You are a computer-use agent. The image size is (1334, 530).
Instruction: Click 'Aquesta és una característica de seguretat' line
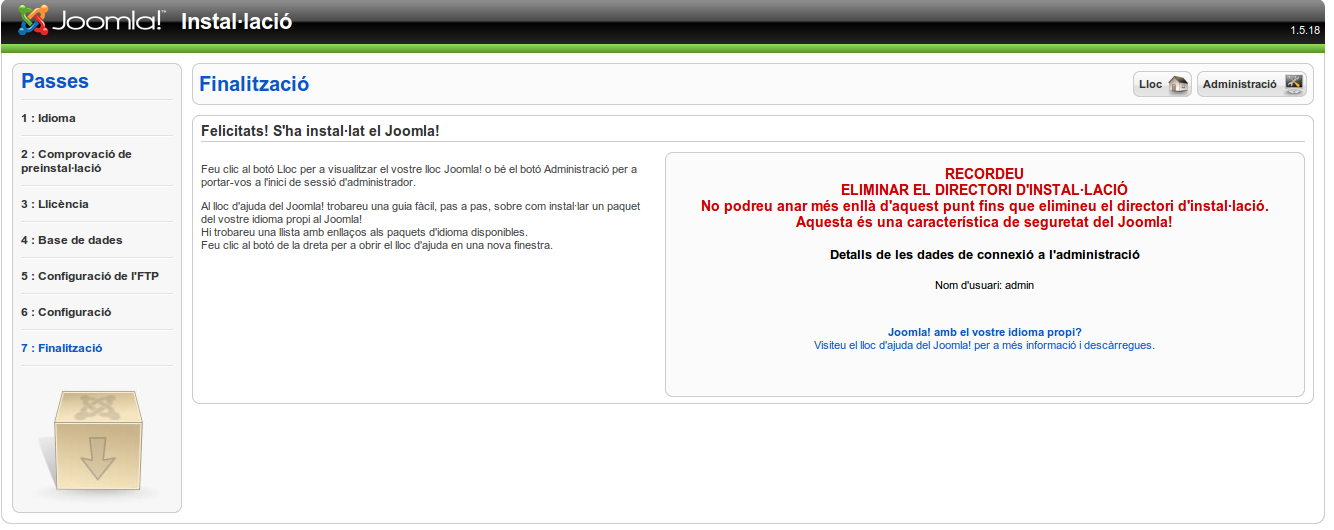pyautogui.click(x=984, y=222)
